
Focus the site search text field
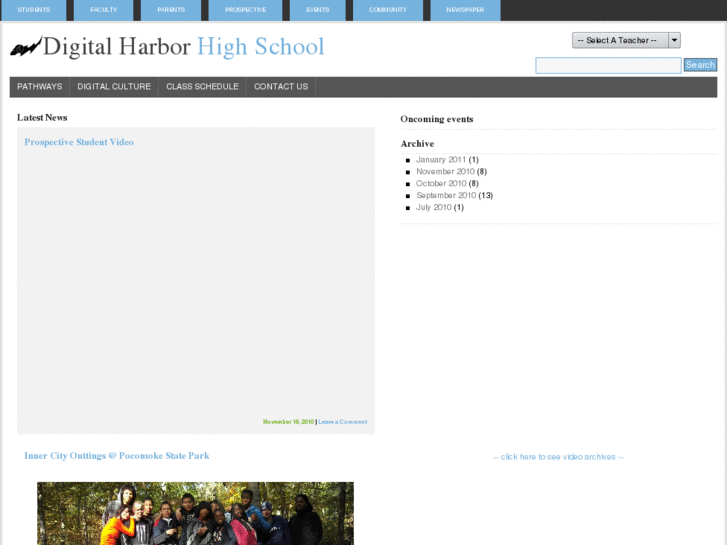click(608, 65)
